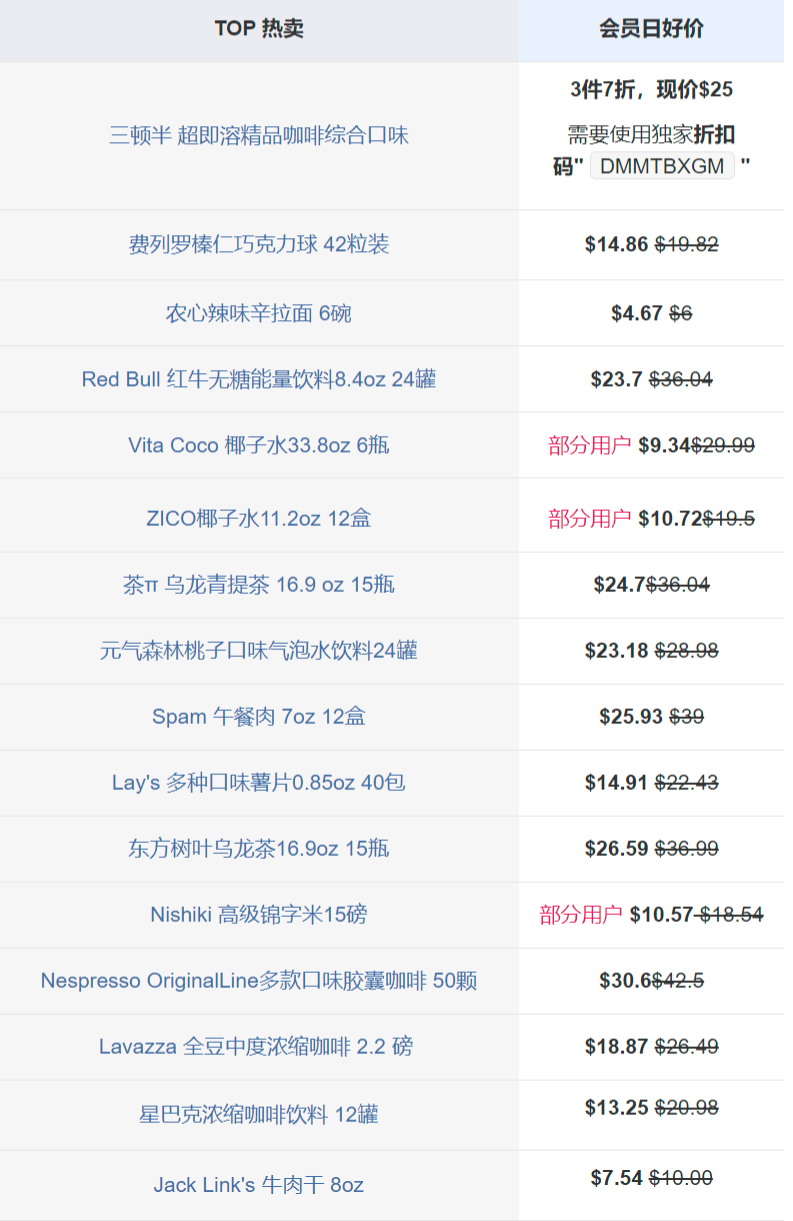Viewport: 793px width, 1221px height.
Task: Open 星巴克浓缩咖啡饮料 12罐 link
Action: pos(258,1114)
